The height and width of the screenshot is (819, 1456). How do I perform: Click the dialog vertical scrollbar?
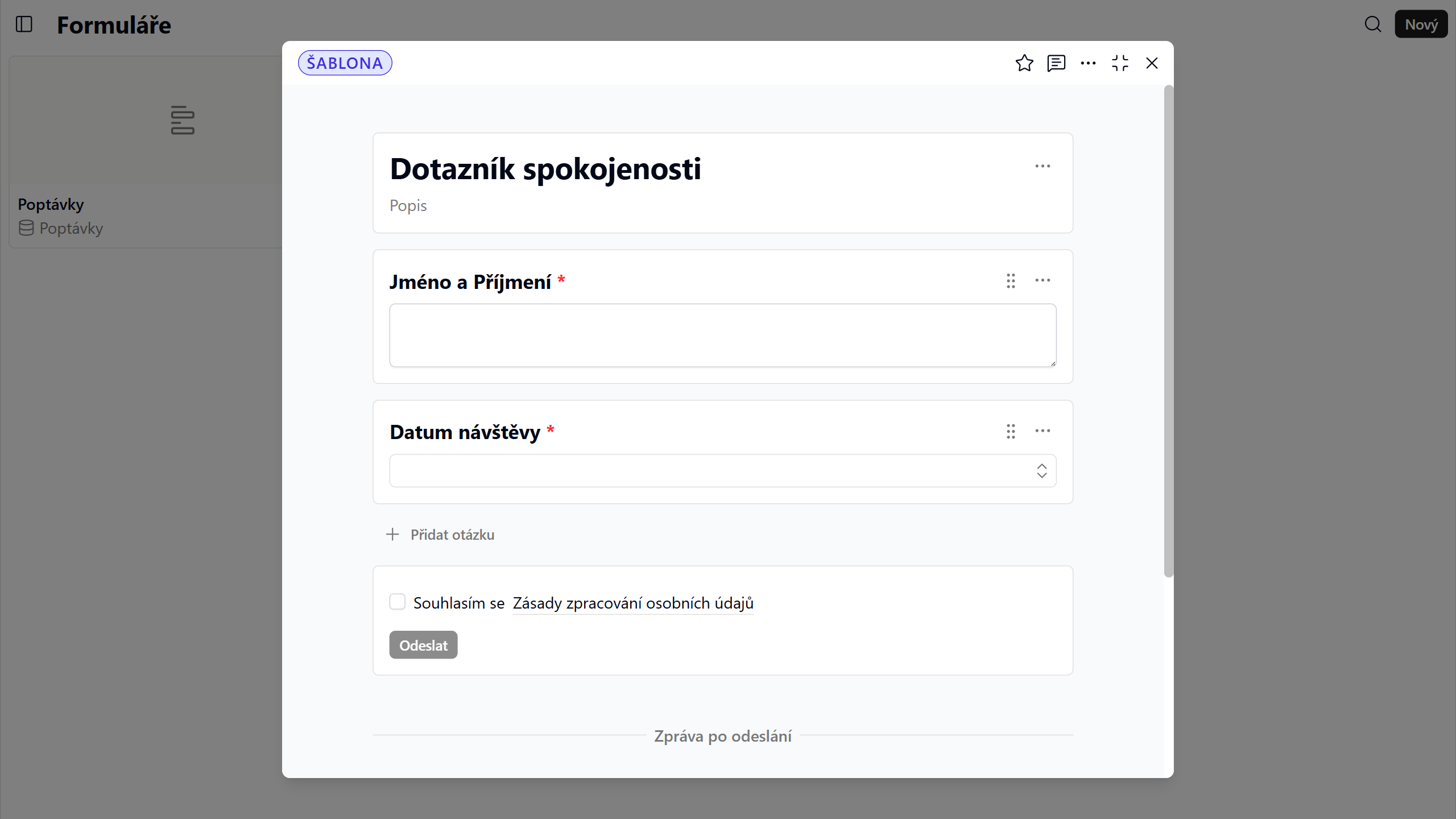point(1168,331)
